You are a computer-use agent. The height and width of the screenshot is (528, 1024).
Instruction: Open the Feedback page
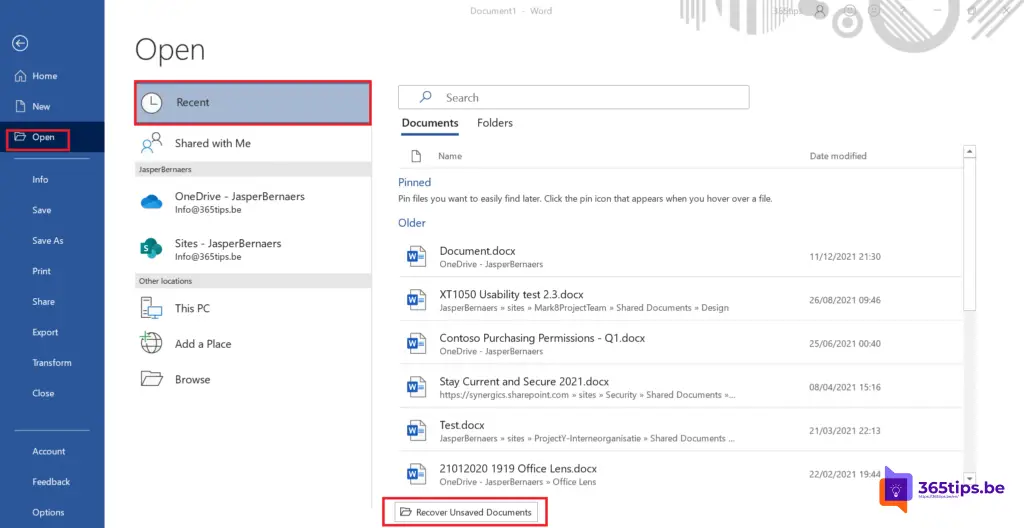51,482
